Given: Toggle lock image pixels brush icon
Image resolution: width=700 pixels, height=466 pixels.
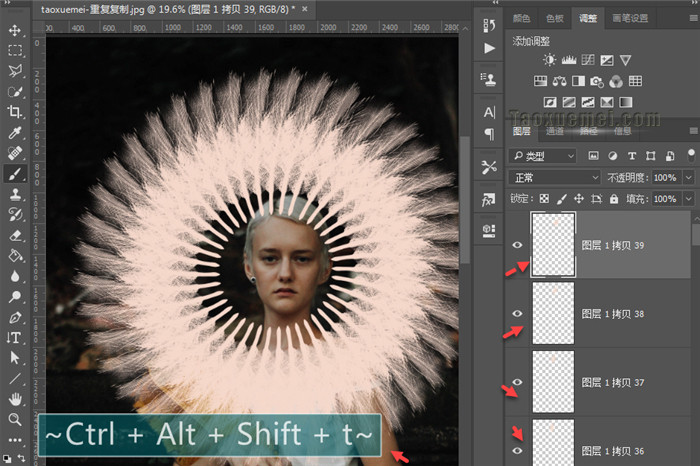Looking at the screenshot, I should [562, 199].
